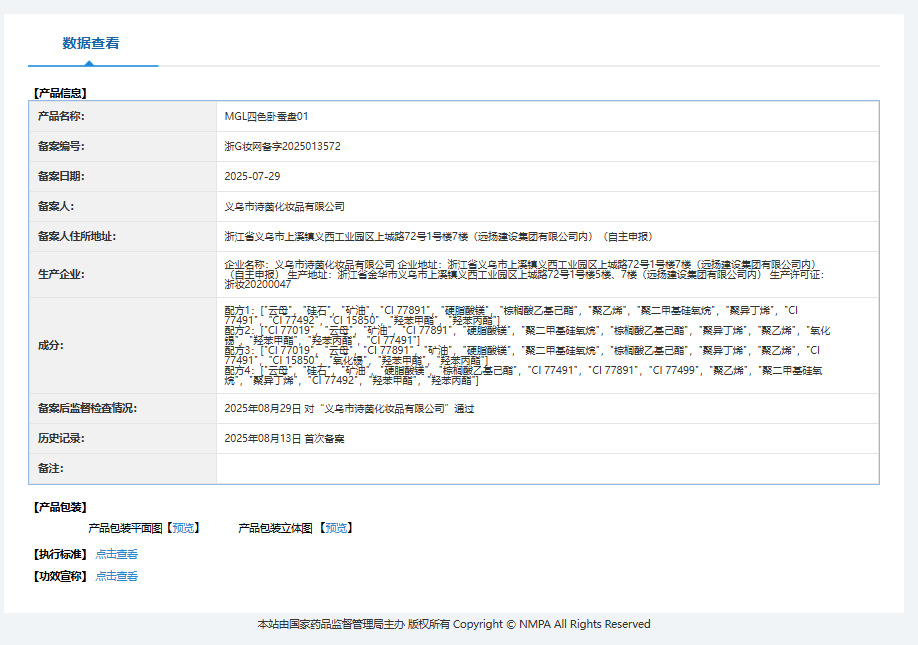
Task: Select the 产品名称 row label
Action: point(61,116)
